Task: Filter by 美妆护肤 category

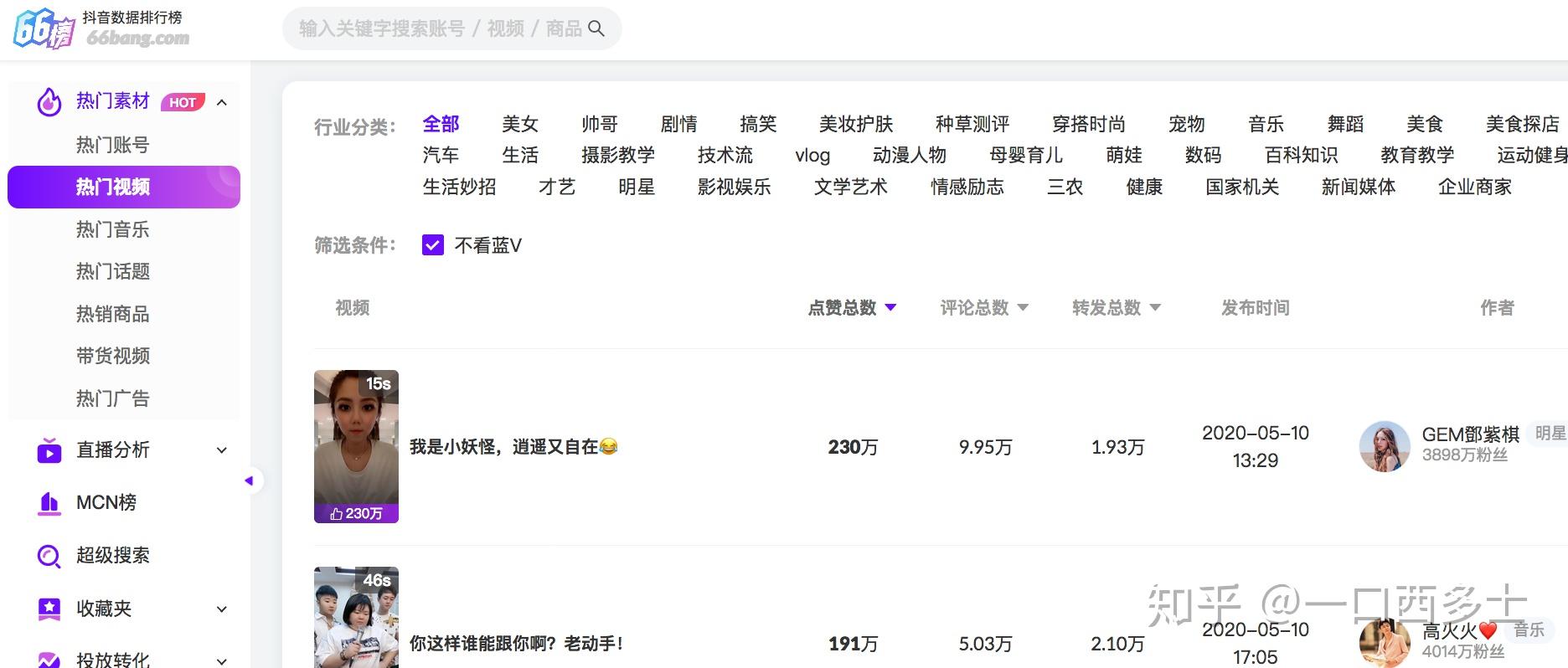Action: click(856, 124)
